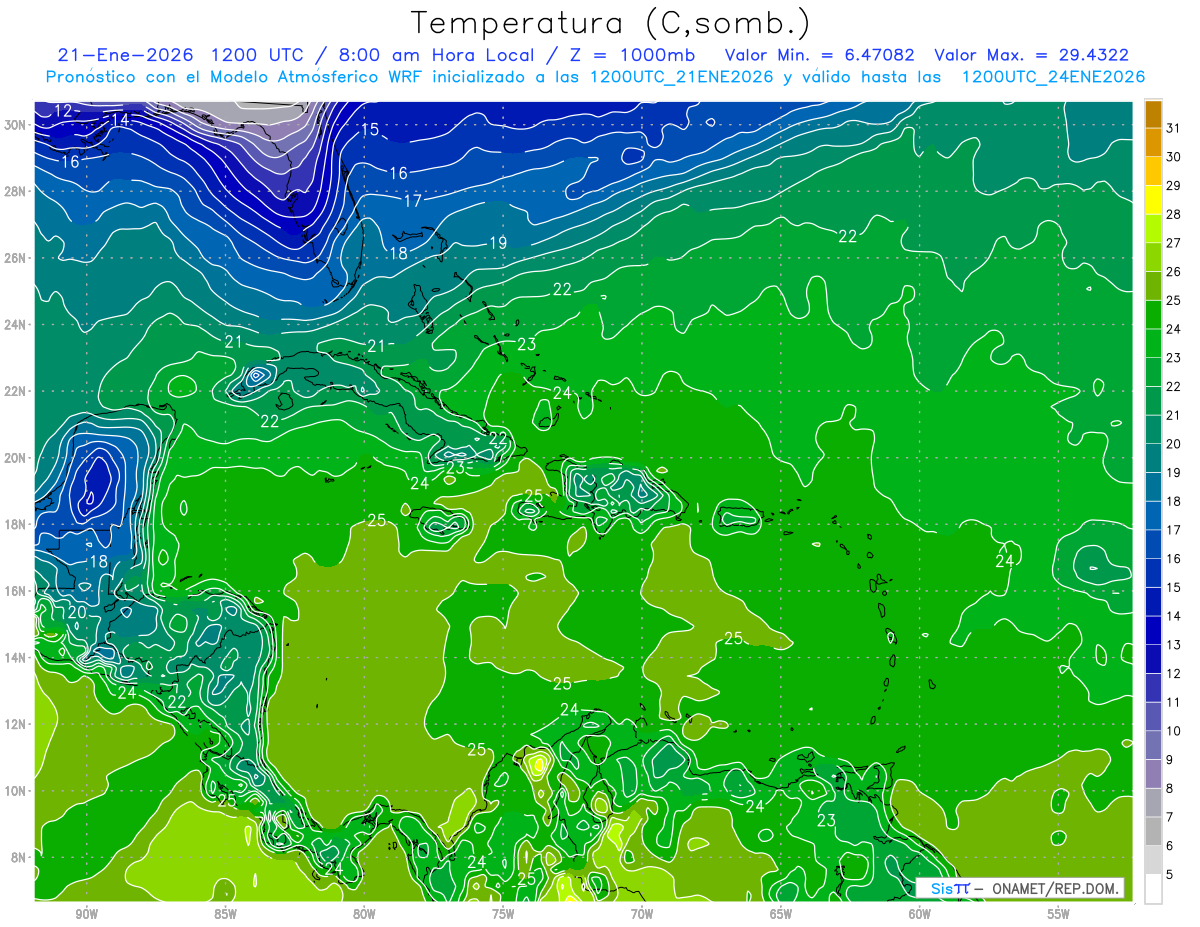The height and width of the screenshot is (927, 1200).
Task: Pick the yellow colorbar swatch between 28 and 29
Action: point(1153,200)
